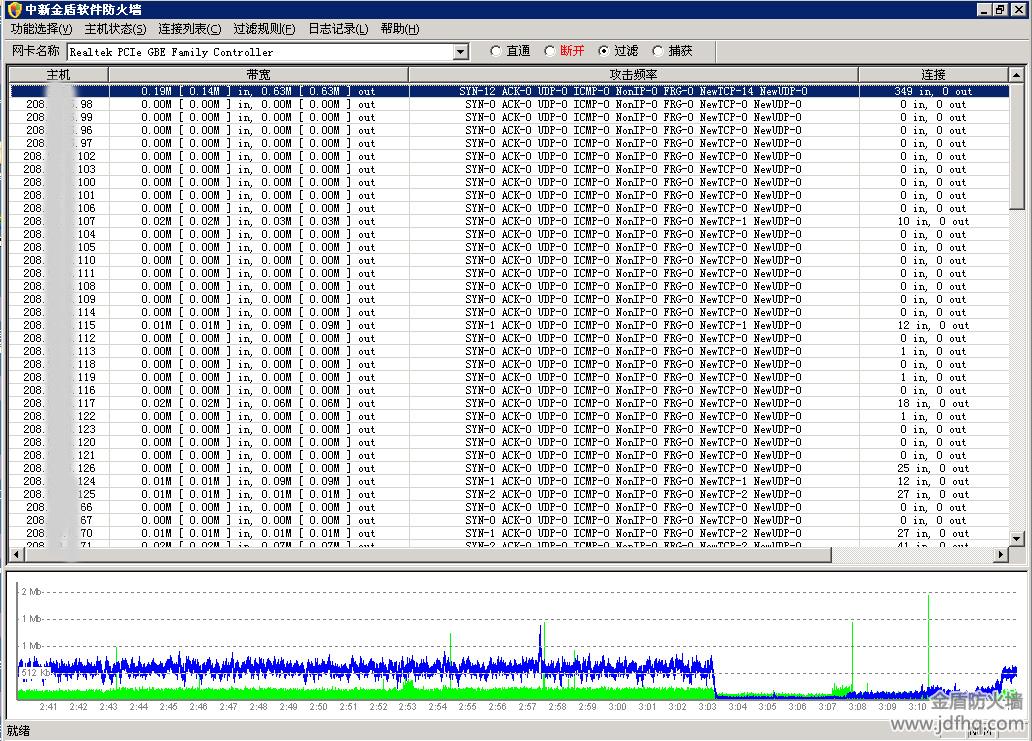Click the shield app icon in title bar
1032x741 pixels.
pos(15,9)
